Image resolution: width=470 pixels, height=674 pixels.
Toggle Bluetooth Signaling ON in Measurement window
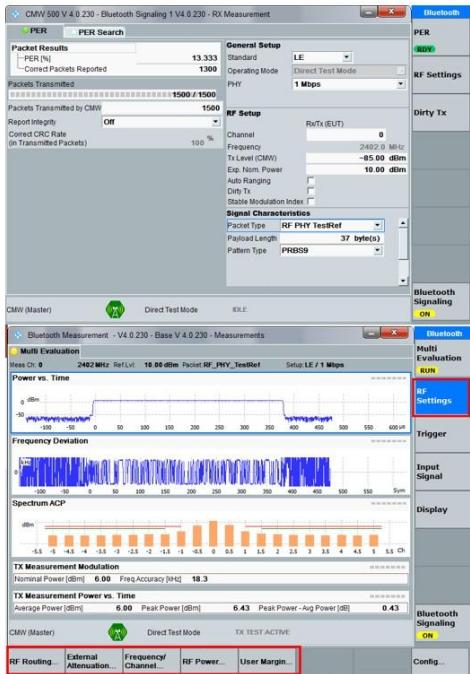442,624
